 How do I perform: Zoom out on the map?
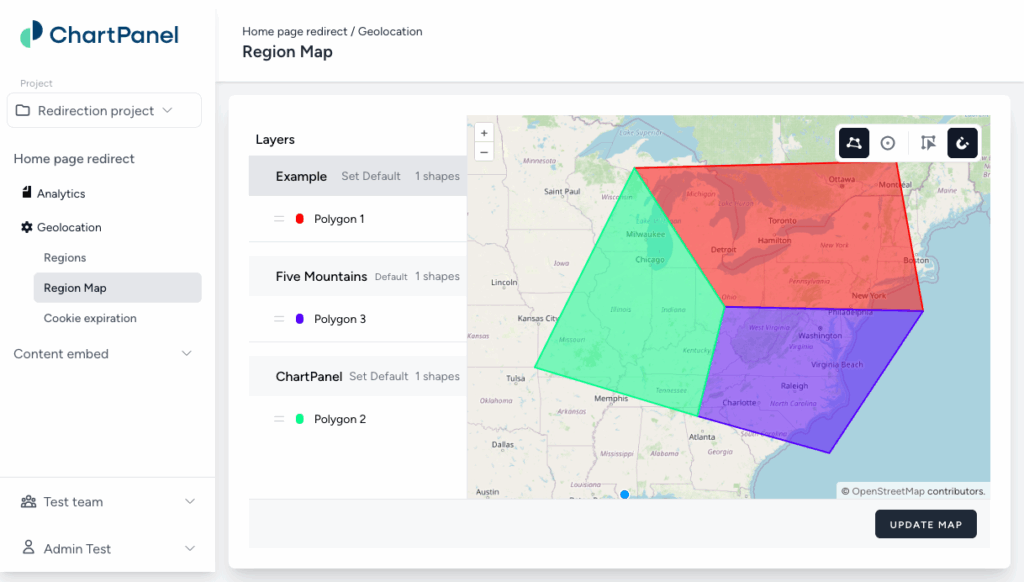(484, 152)
